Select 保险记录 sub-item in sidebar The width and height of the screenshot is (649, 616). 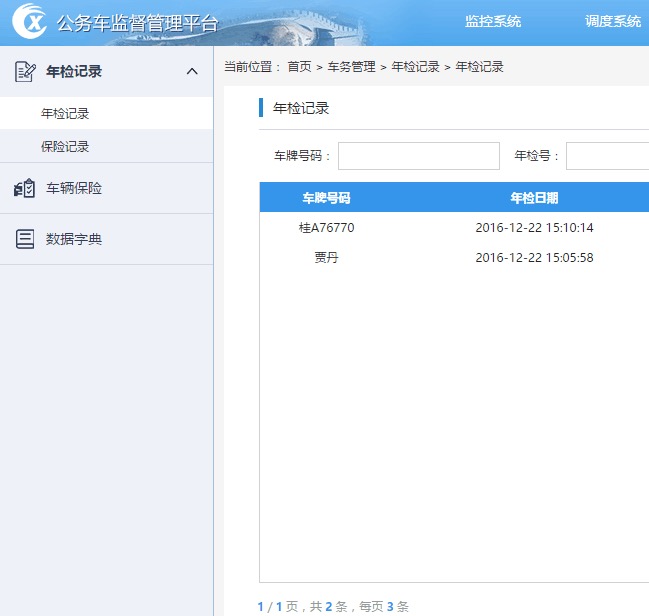click(65, 146)
